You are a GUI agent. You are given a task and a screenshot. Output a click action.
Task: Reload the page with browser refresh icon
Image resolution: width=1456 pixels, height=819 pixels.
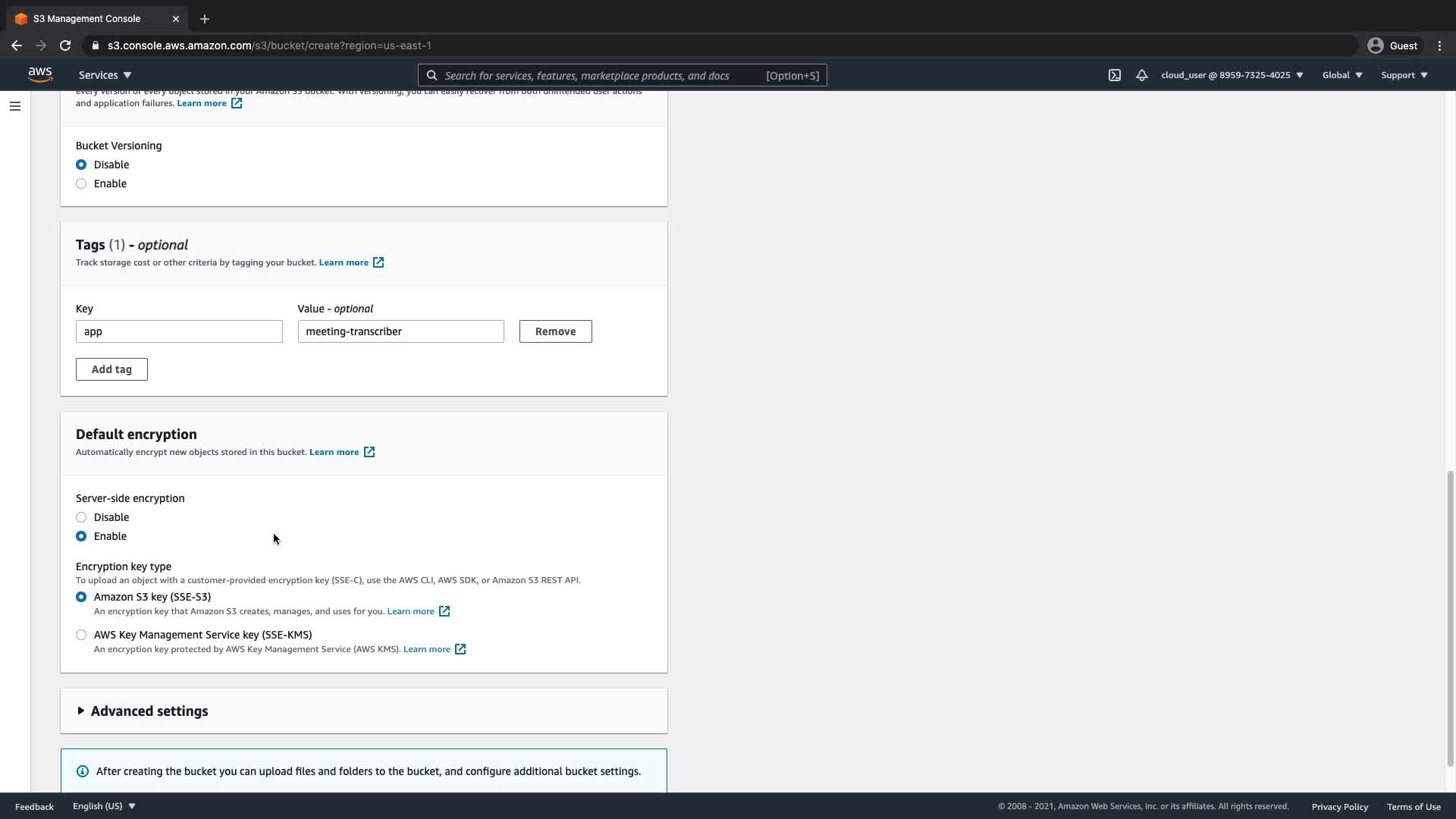[x=65, y=45]
